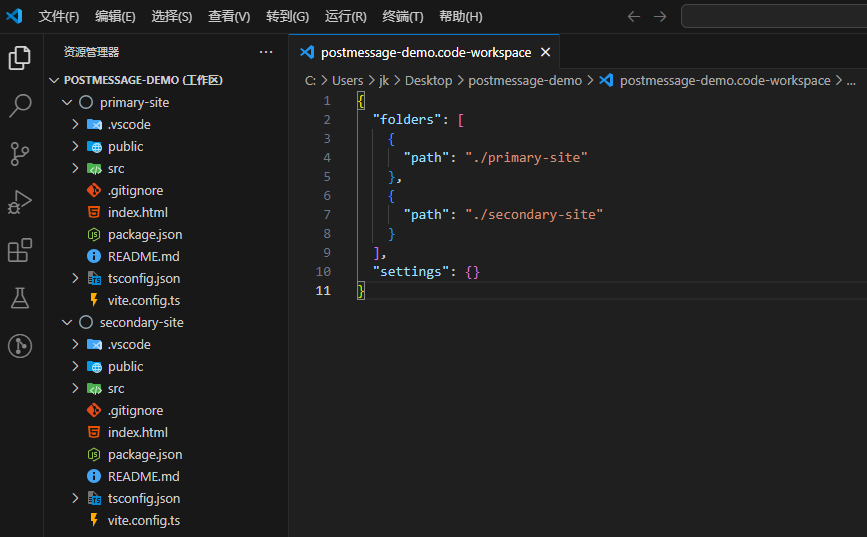Click the Users breadcrumb segment
This screenshot has width=867, height=537.
pos(347,81)
